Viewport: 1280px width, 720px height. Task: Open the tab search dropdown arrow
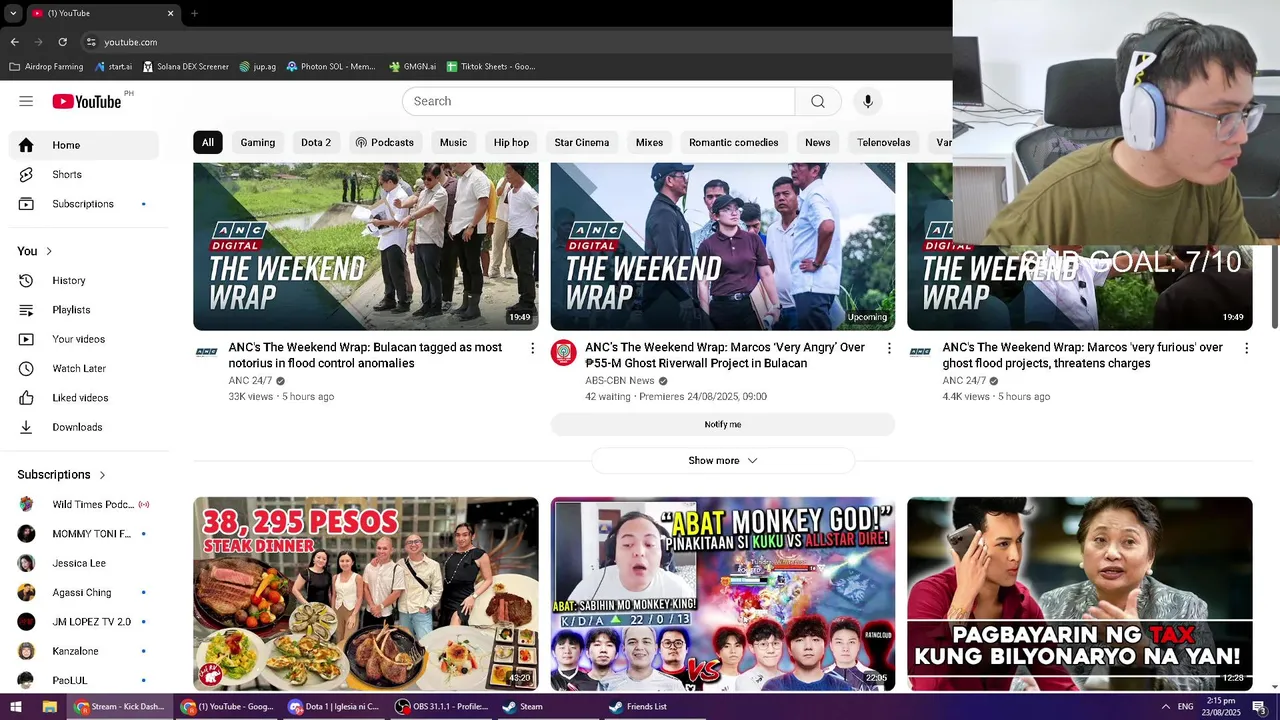coord(13,13)
